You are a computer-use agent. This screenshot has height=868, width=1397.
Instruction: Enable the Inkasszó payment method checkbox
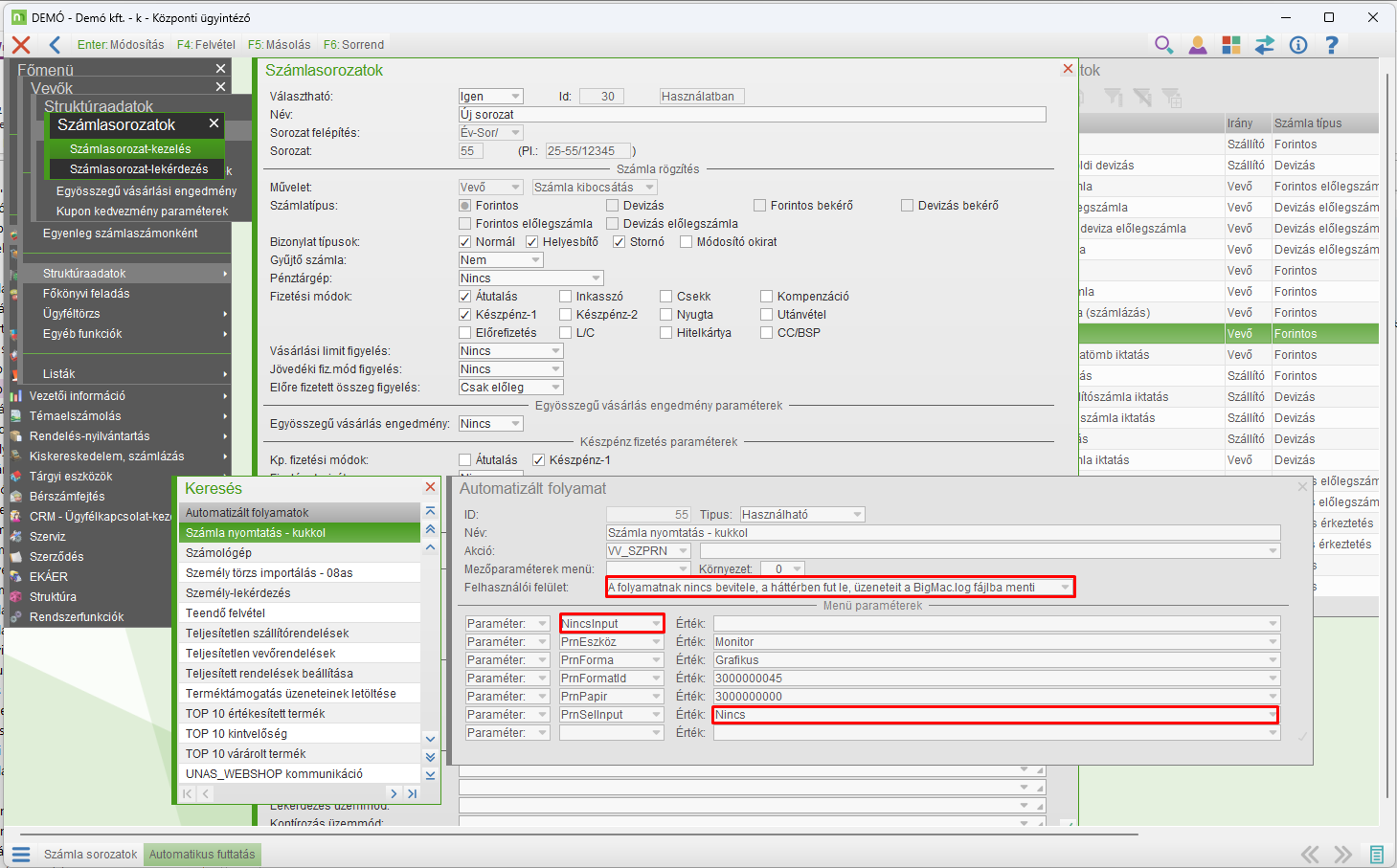566,297
